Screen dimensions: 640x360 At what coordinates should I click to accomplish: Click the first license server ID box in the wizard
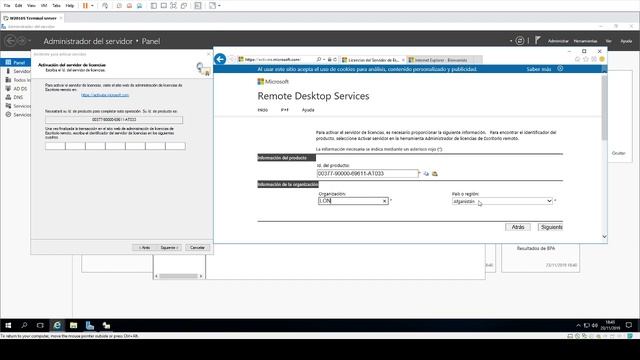tap(55, 146)
